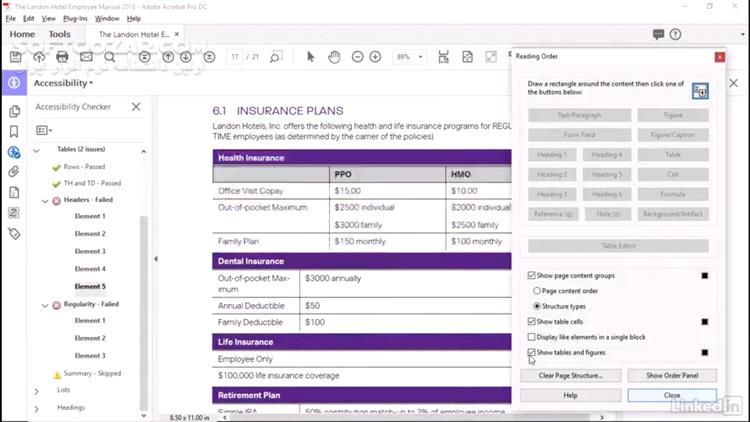
Task: Click the fit width scrolling icon
Action: pyautogui.click(x=443, y=57)
